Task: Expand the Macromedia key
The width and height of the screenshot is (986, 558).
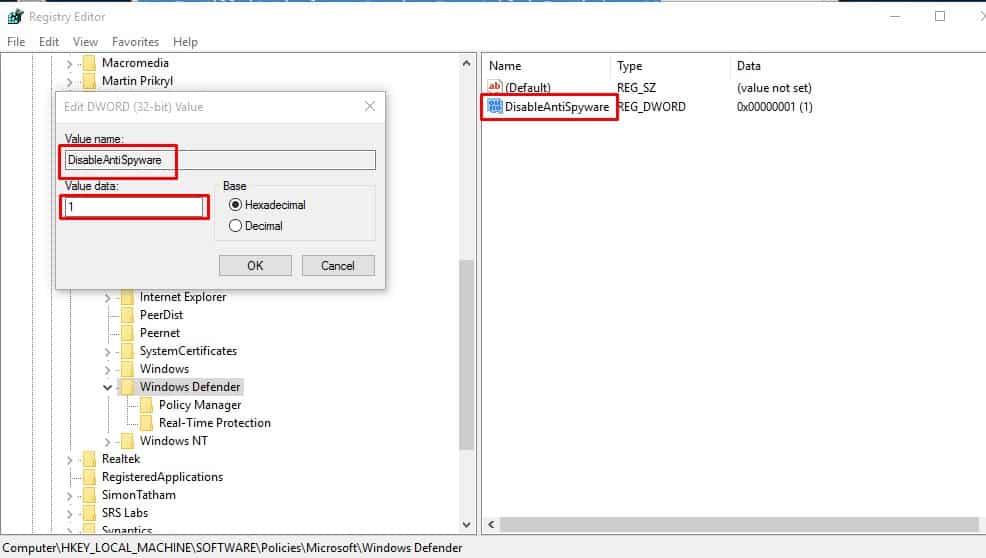Action: pyautogui.click(x=69, y=64)
